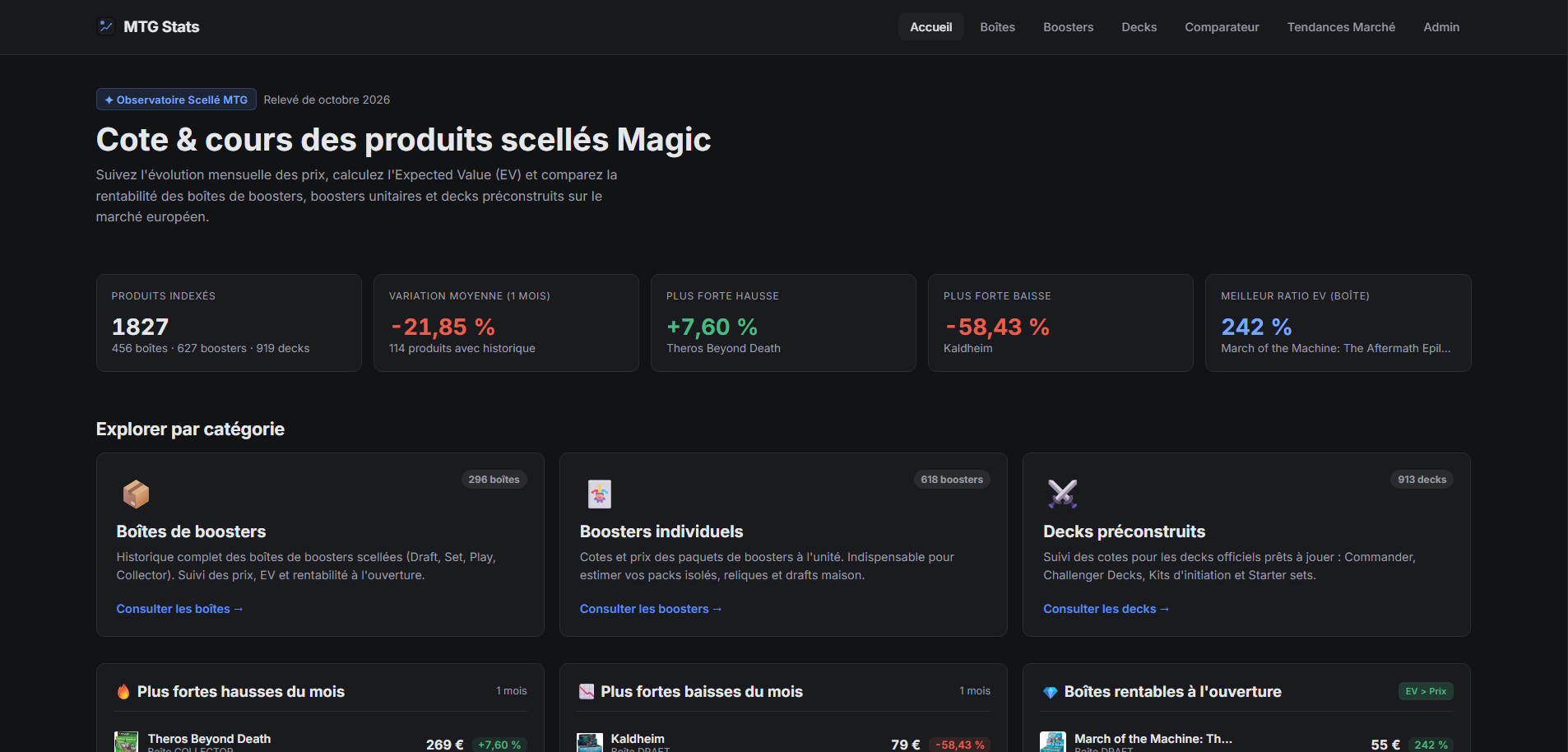The width and height of the screenshot is (1568, 752).
Task: Switch to the Boosters navigation tab
Action: pos(1068,27)
